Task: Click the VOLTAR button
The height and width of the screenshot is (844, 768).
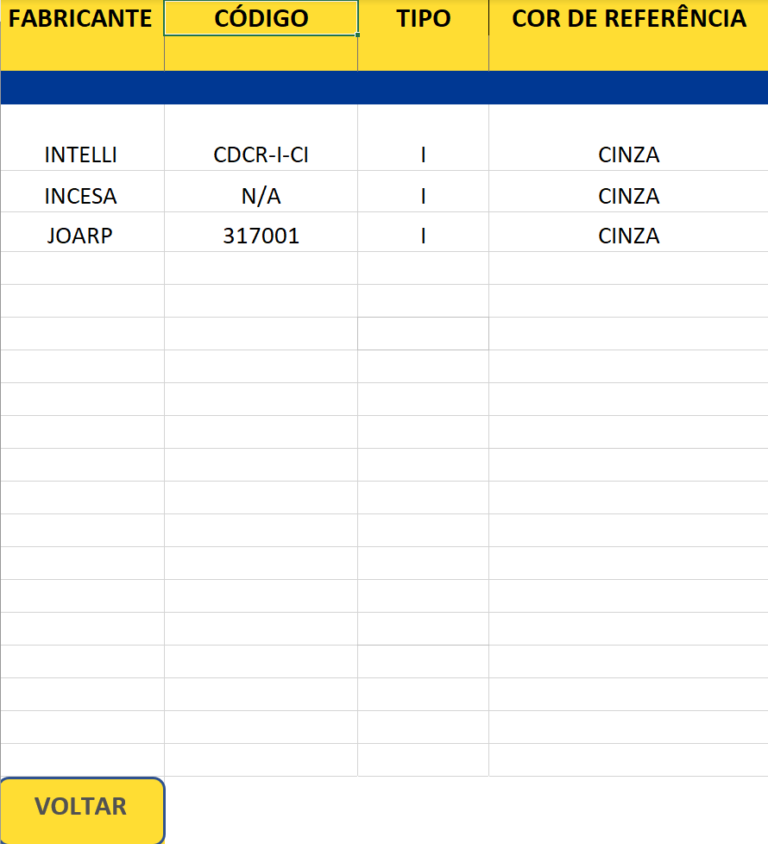Action: (x=81, y=808)
